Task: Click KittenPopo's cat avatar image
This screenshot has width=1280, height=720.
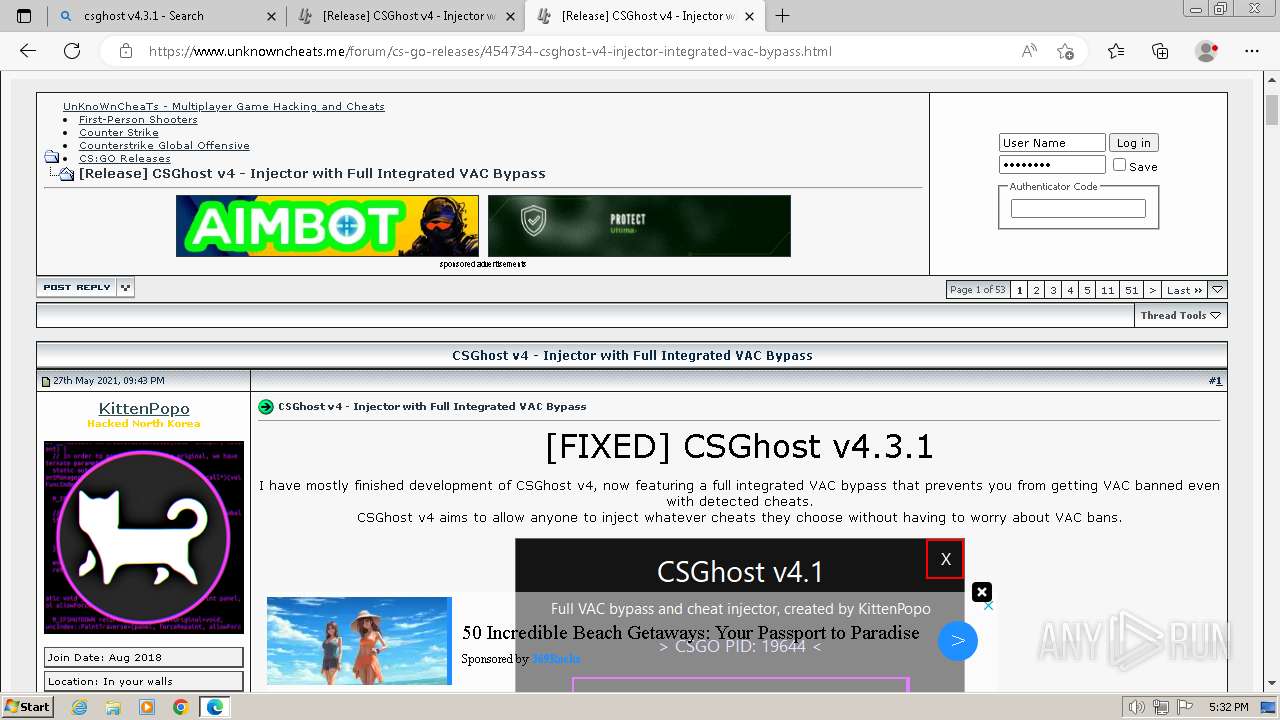Action: 144,537
